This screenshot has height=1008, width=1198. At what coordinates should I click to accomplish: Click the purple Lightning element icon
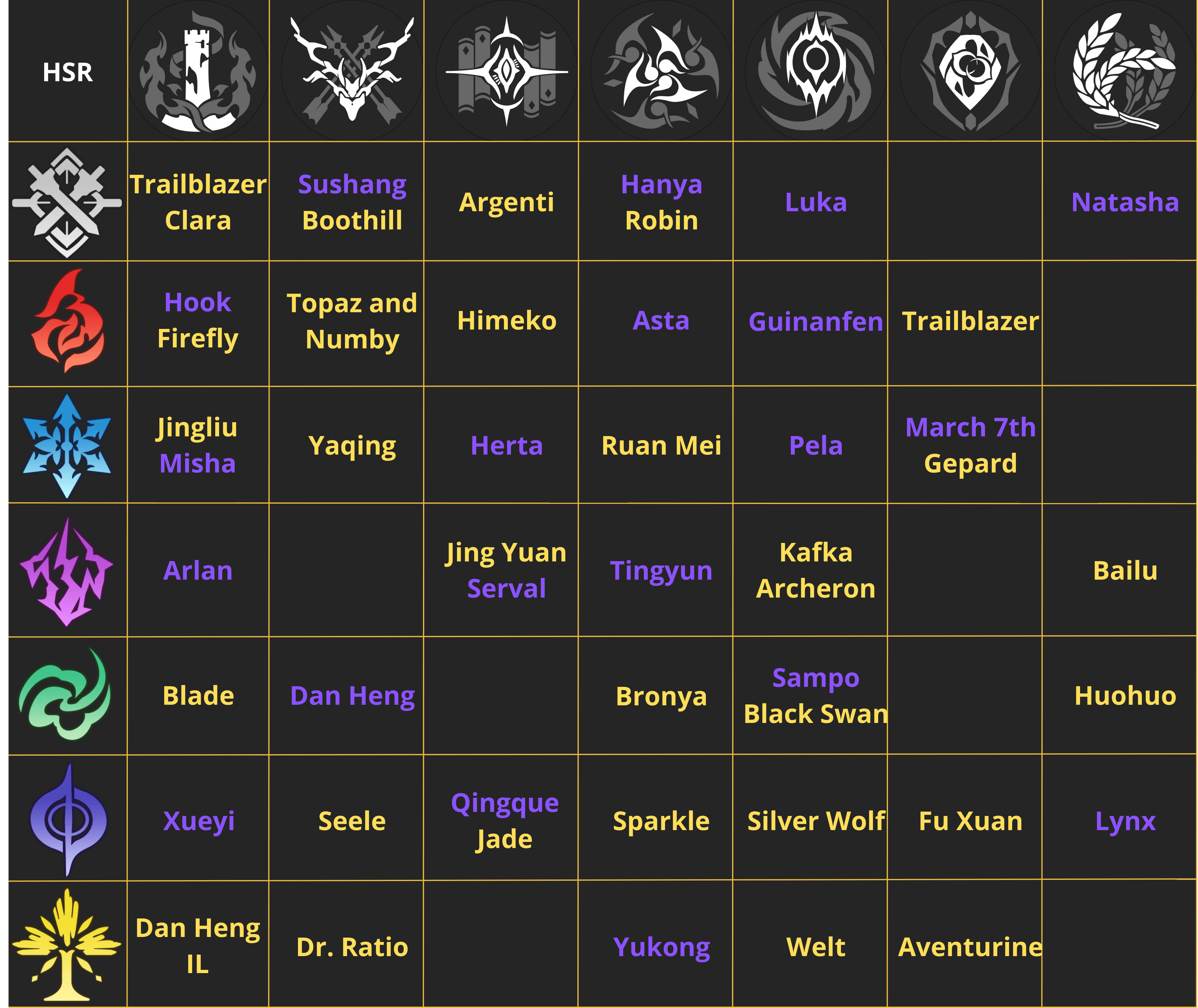67,571
